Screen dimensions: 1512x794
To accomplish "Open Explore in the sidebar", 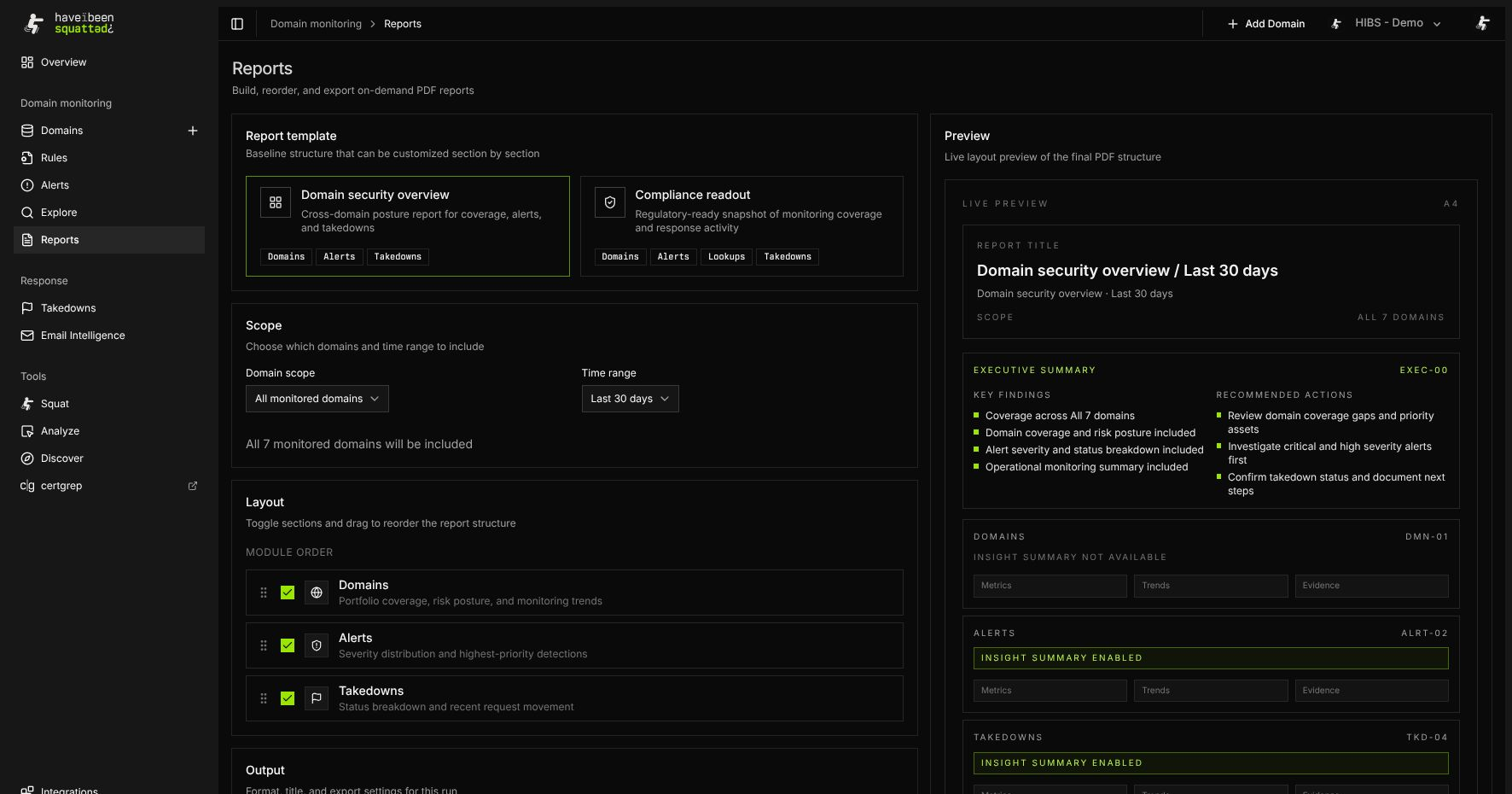I will point(109,213).
